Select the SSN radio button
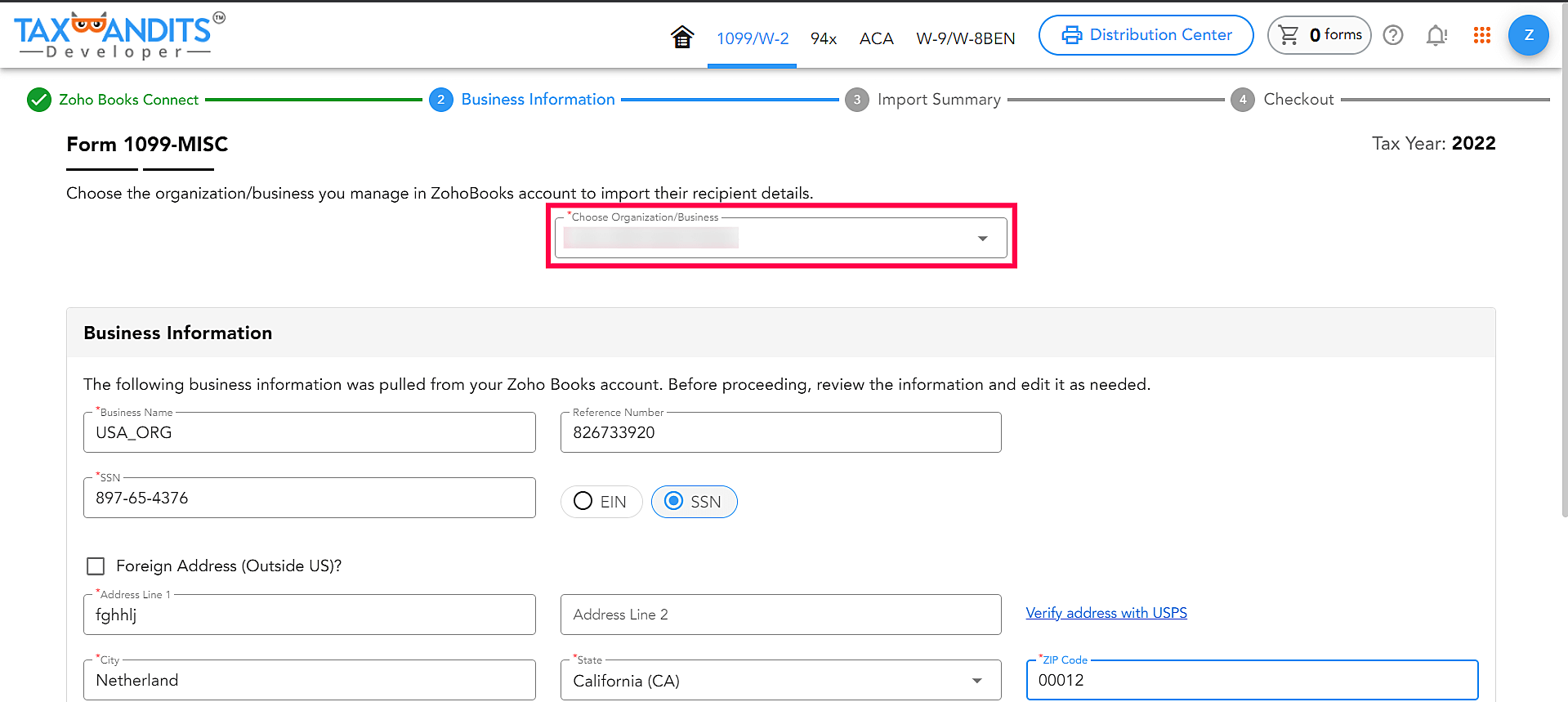 pos(674,501)
